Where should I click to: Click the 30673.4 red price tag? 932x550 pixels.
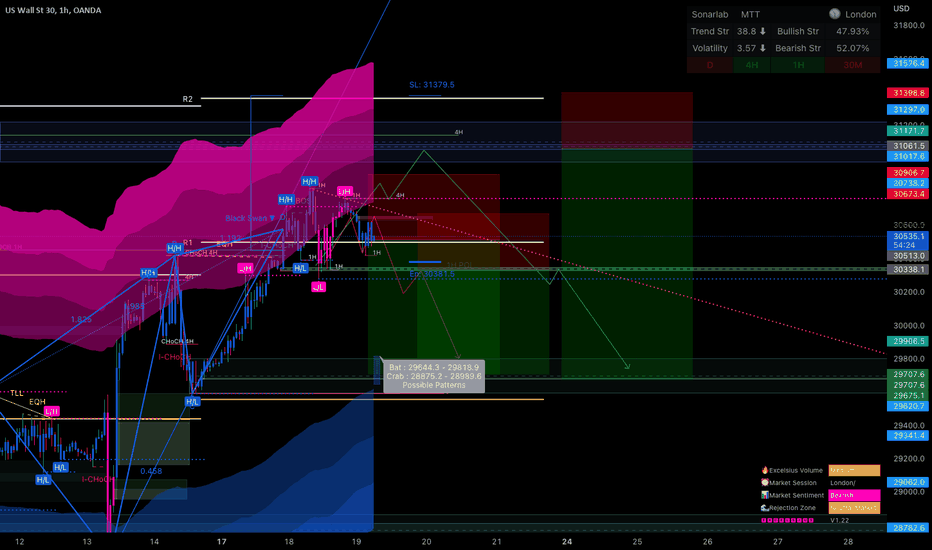pyautogui.click(x=908, y=194)
